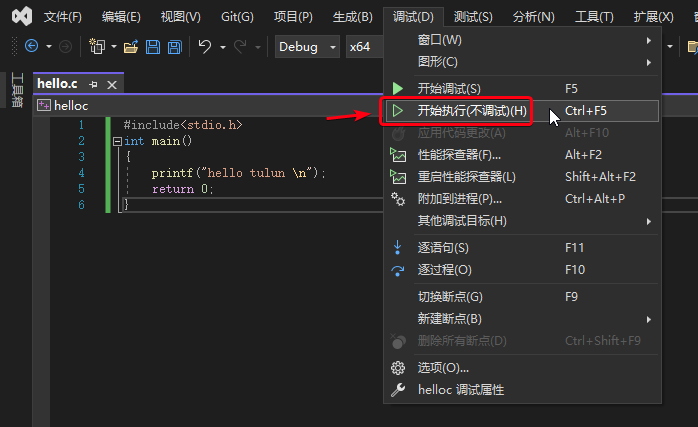Open the Debug configuration dropdown
698x427 pixels.
(x=307, y=47)
